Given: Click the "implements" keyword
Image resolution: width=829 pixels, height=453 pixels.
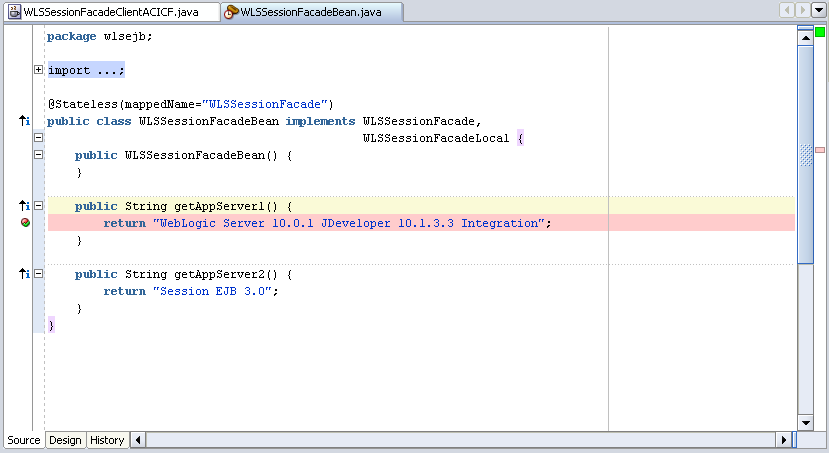Looking at the screenshot, I should coord(320,121).
